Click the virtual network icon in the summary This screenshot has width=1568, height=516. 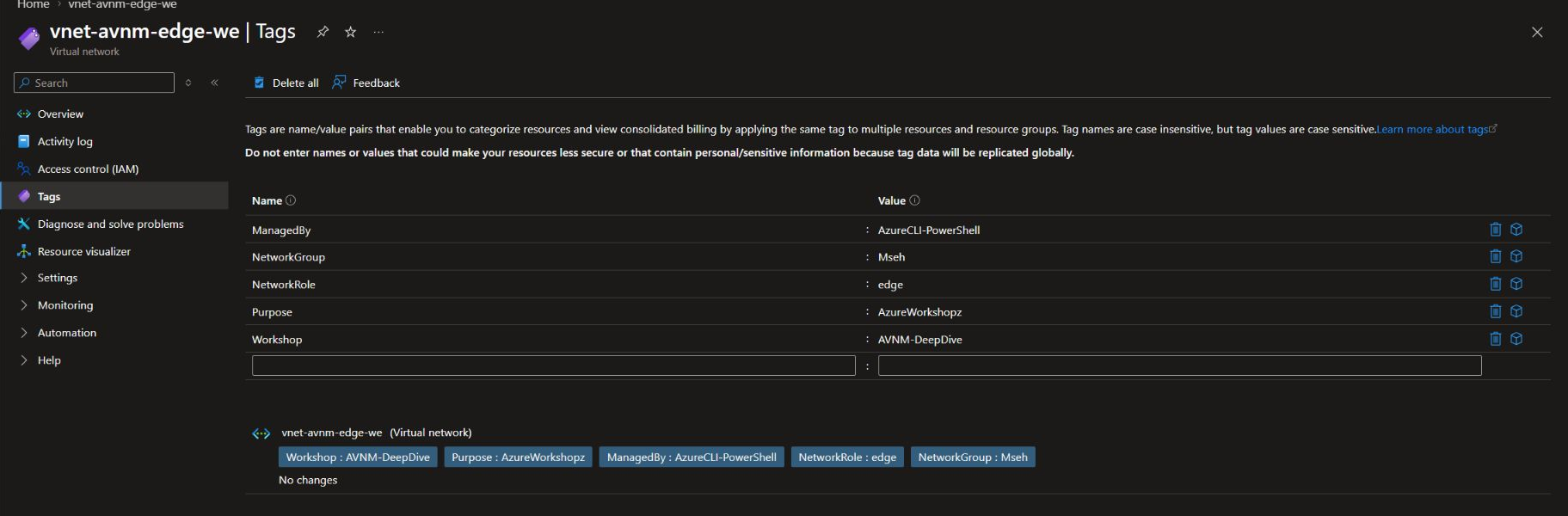261,433
